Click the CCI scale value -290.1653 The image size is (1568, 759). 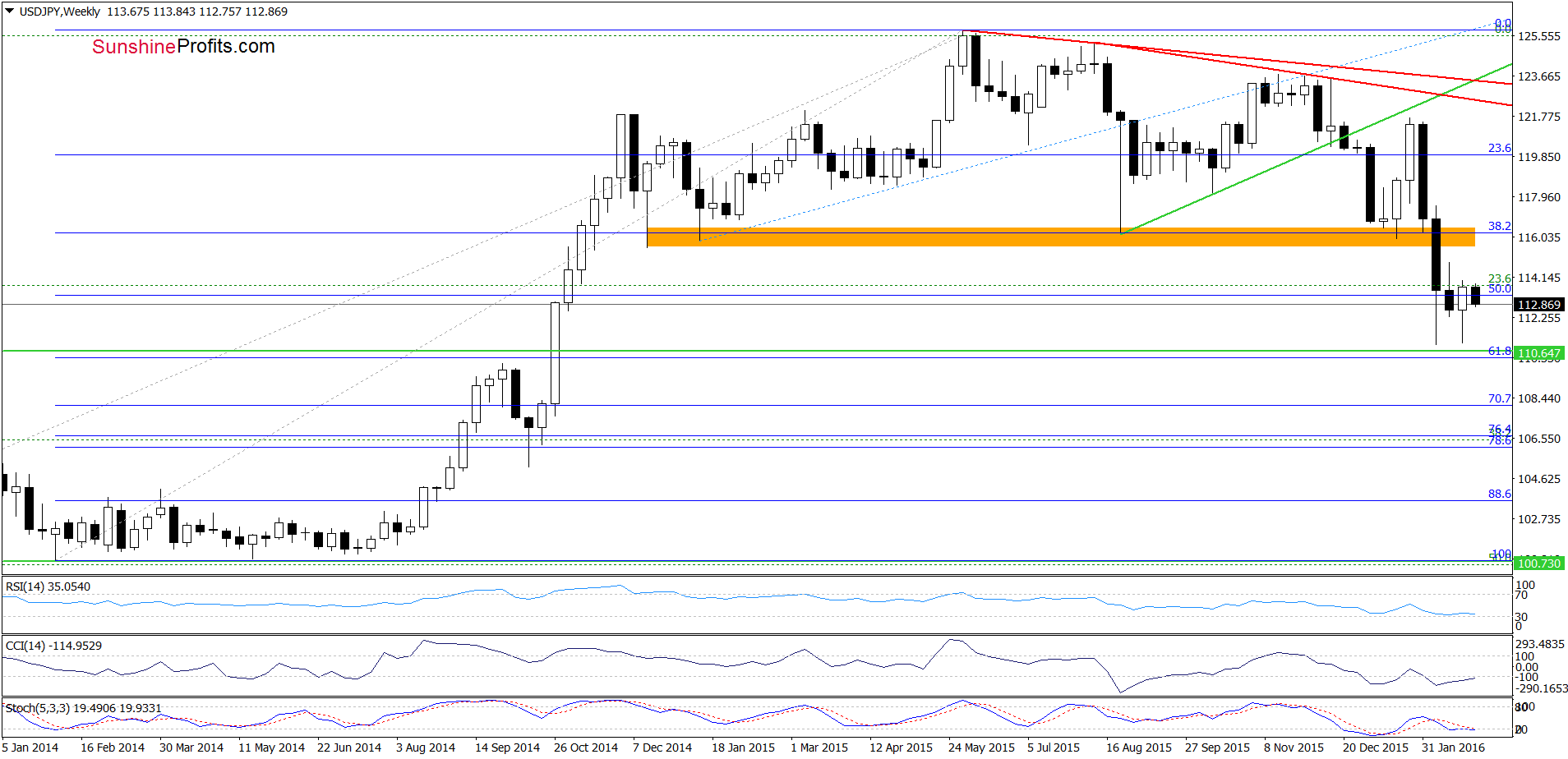point(1542,688)
